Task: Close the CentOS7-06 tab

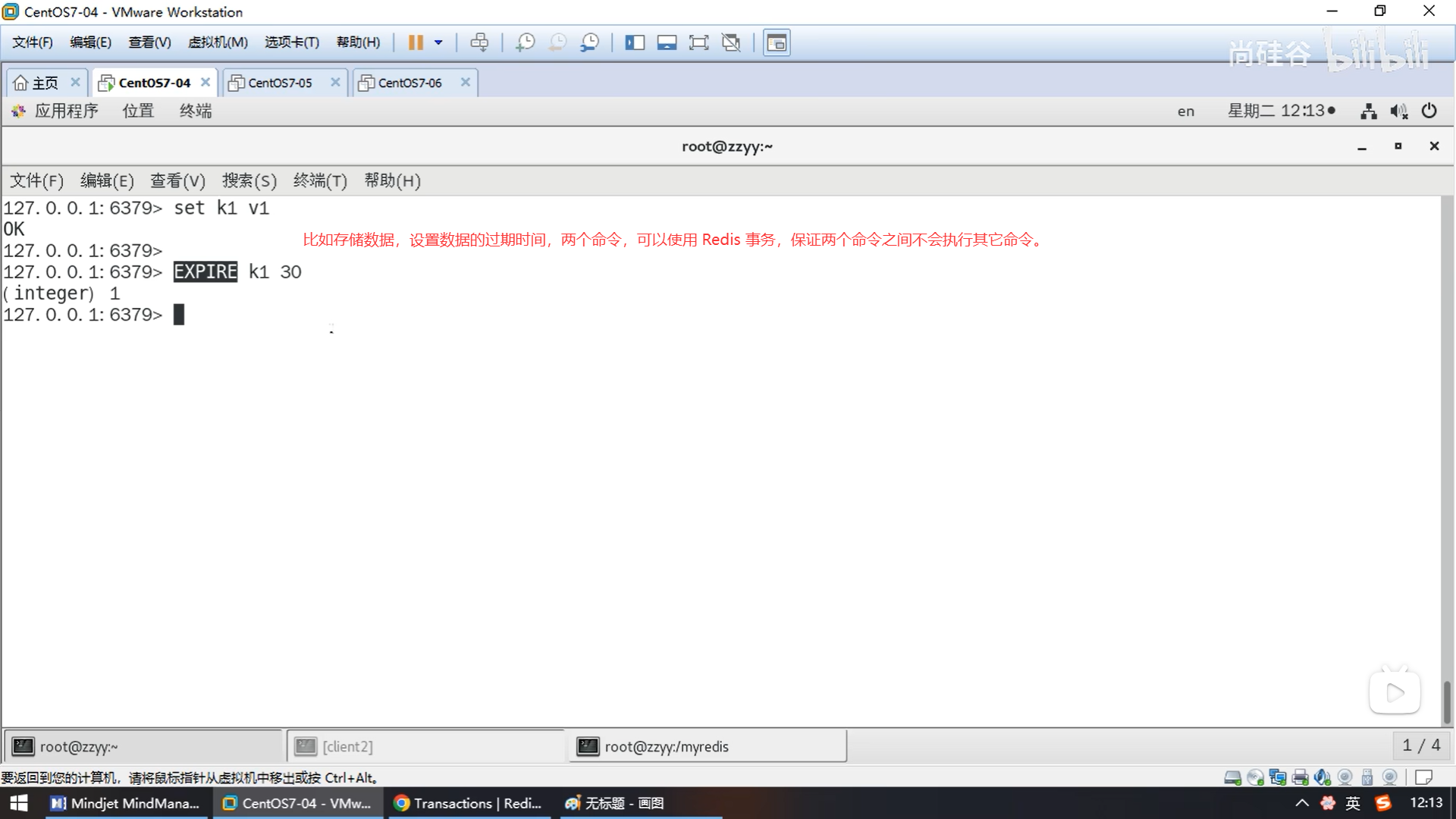Action: point(466,82)
